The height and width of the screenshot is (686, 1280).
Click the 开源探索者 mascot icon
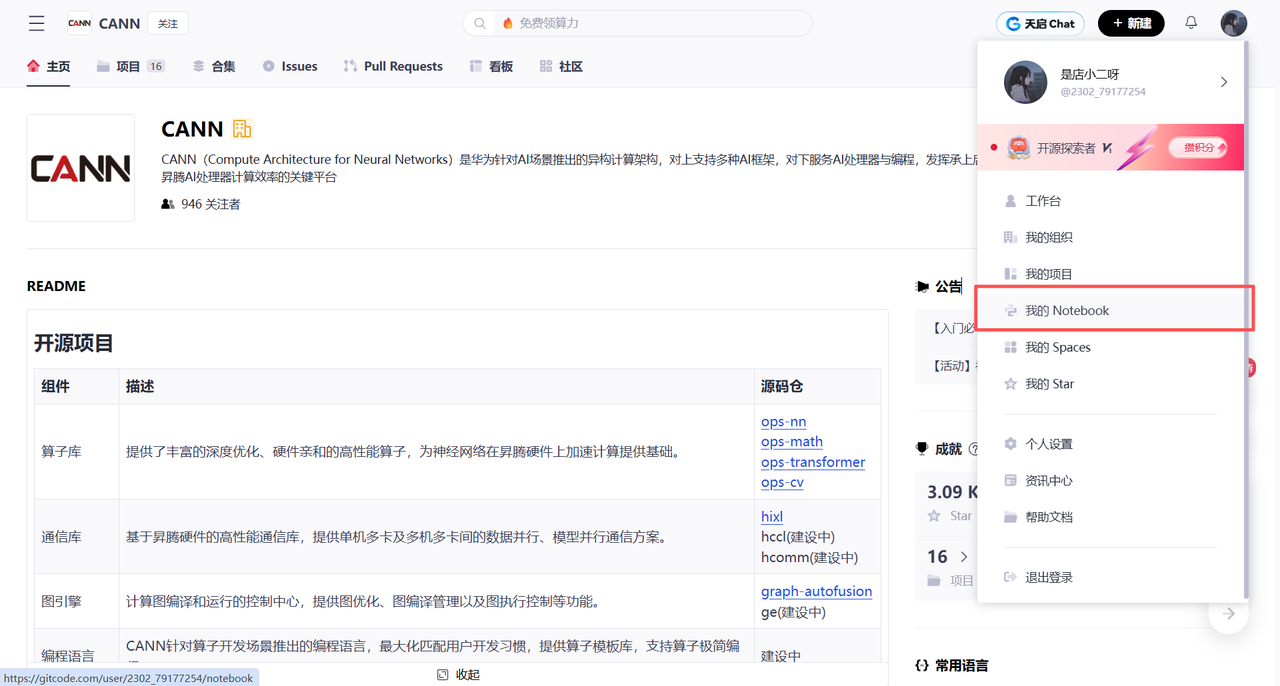point(1018,148)
